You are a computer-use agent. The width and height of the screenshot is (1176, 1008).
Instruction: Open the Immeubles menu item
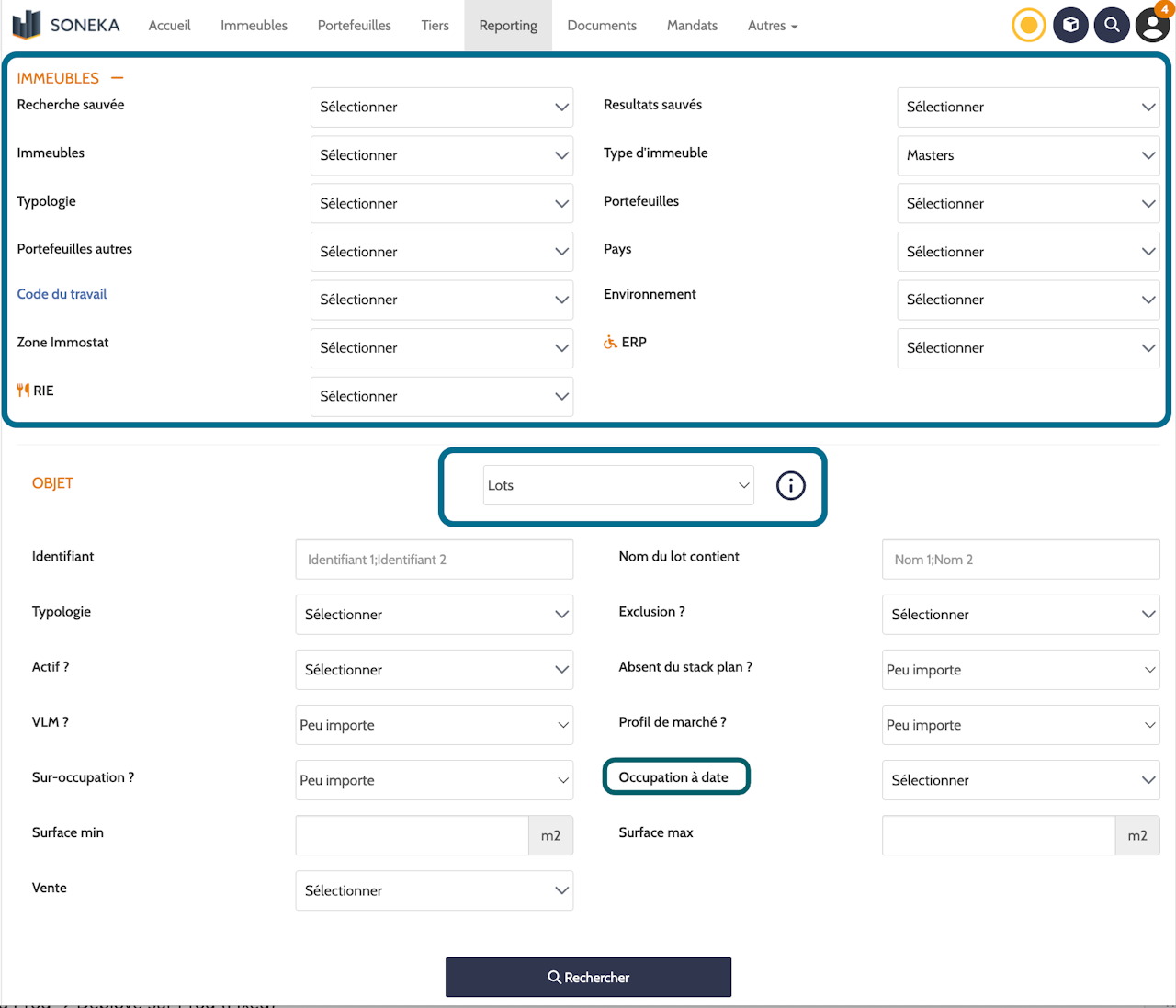pos(254,25)
